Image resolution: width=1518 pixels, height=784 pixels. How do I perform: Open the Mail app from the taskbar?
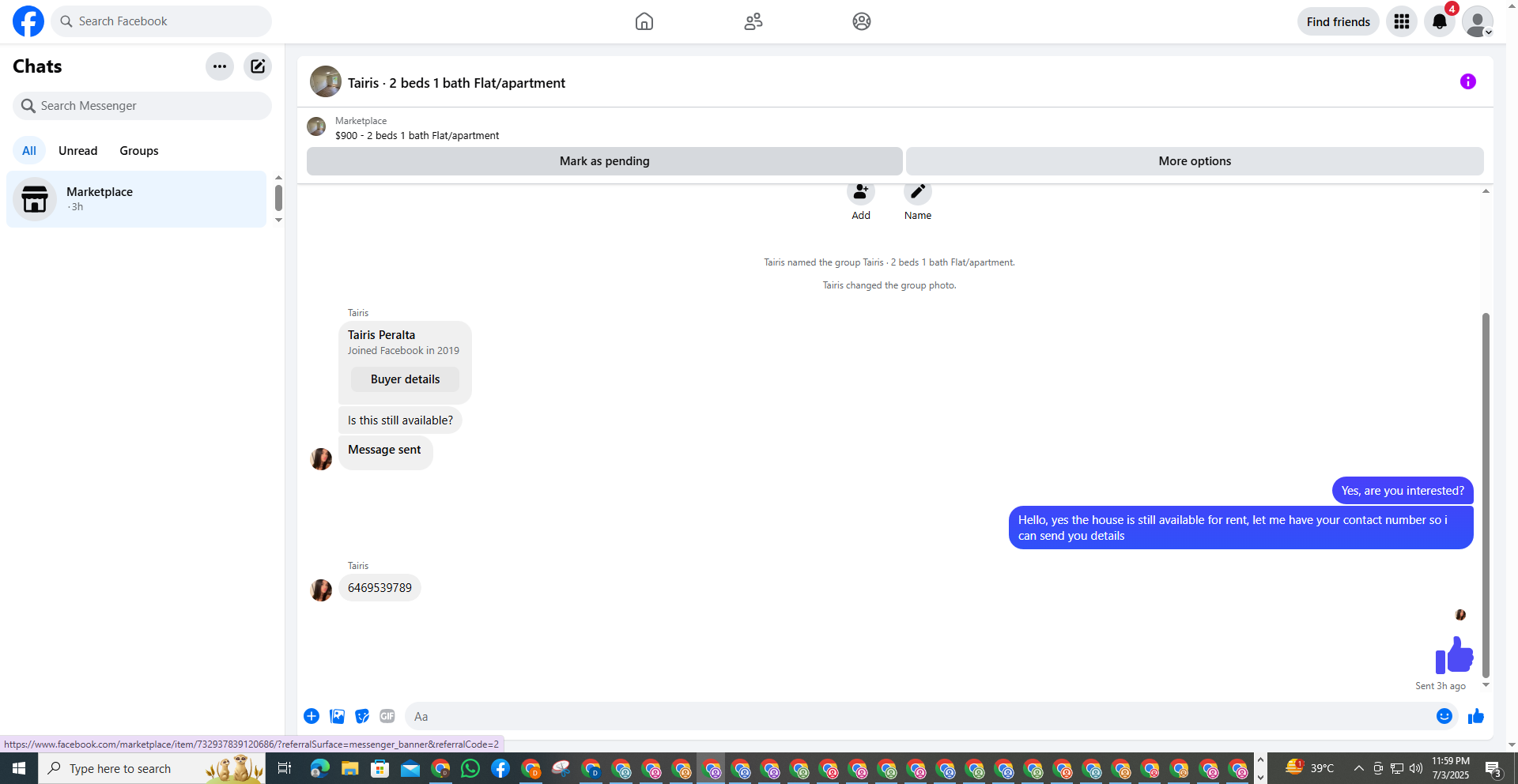(x=410, y=768)
